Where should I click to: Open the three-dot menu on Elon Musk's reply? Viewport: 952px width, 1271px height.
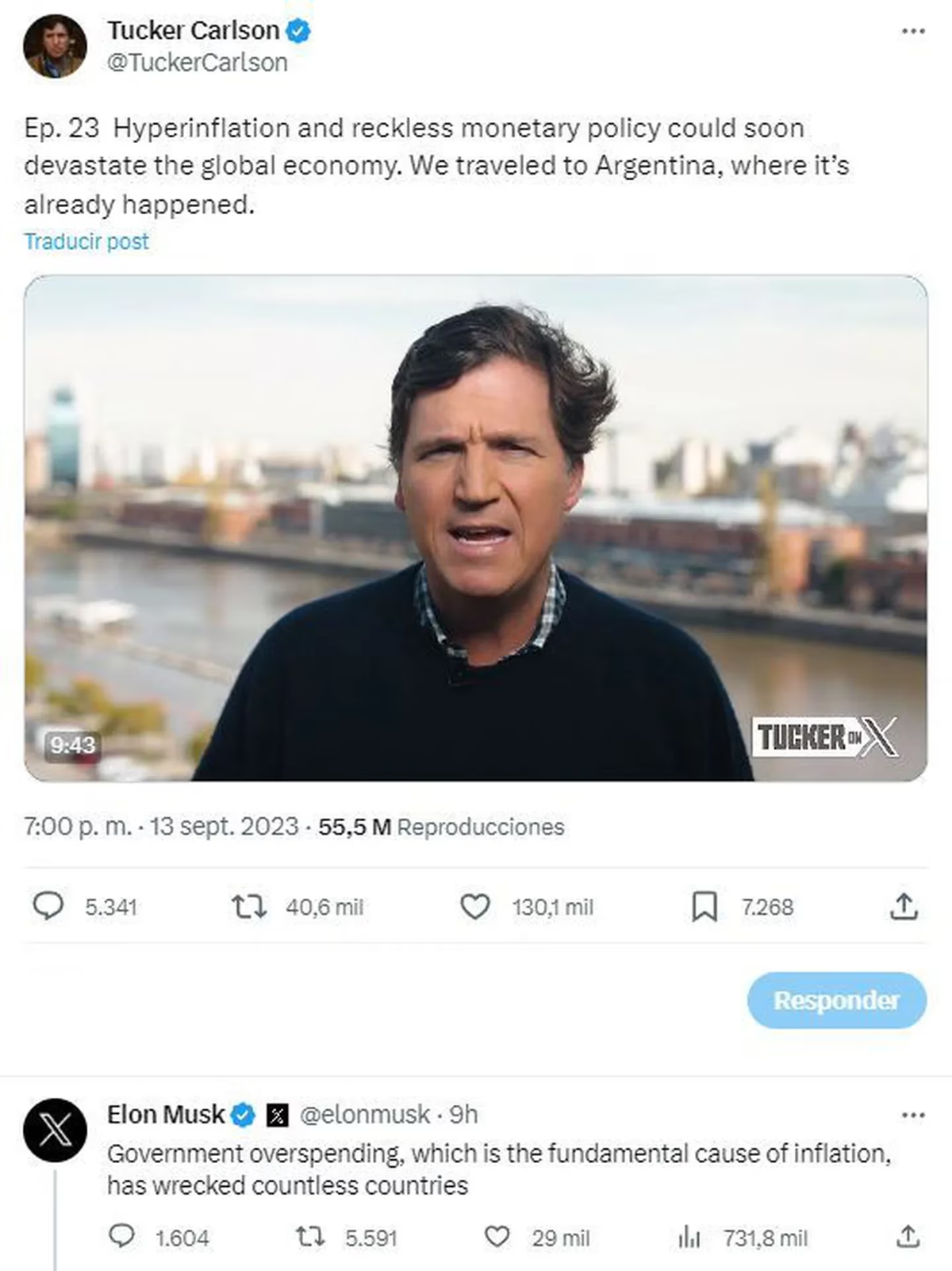pyautogui.click(x=913, y=1115)
